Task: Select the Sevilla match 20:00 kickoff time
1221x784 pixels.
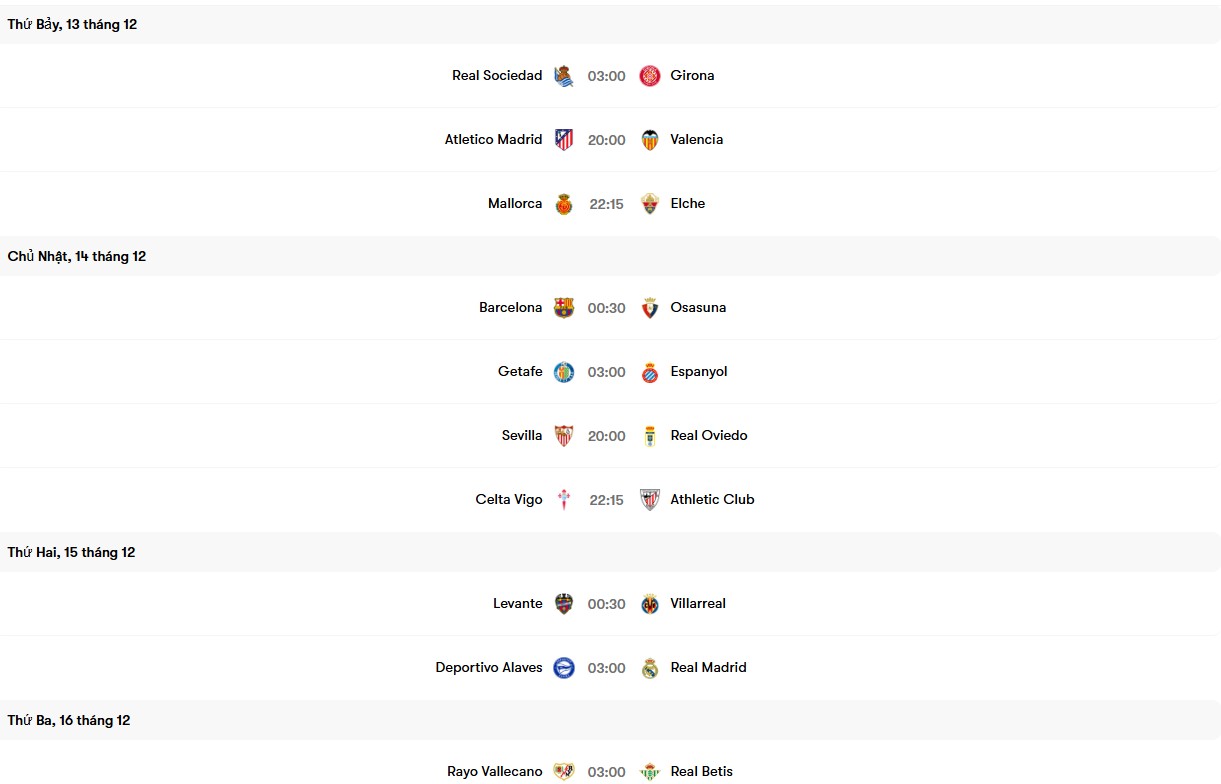Action: 606,436
